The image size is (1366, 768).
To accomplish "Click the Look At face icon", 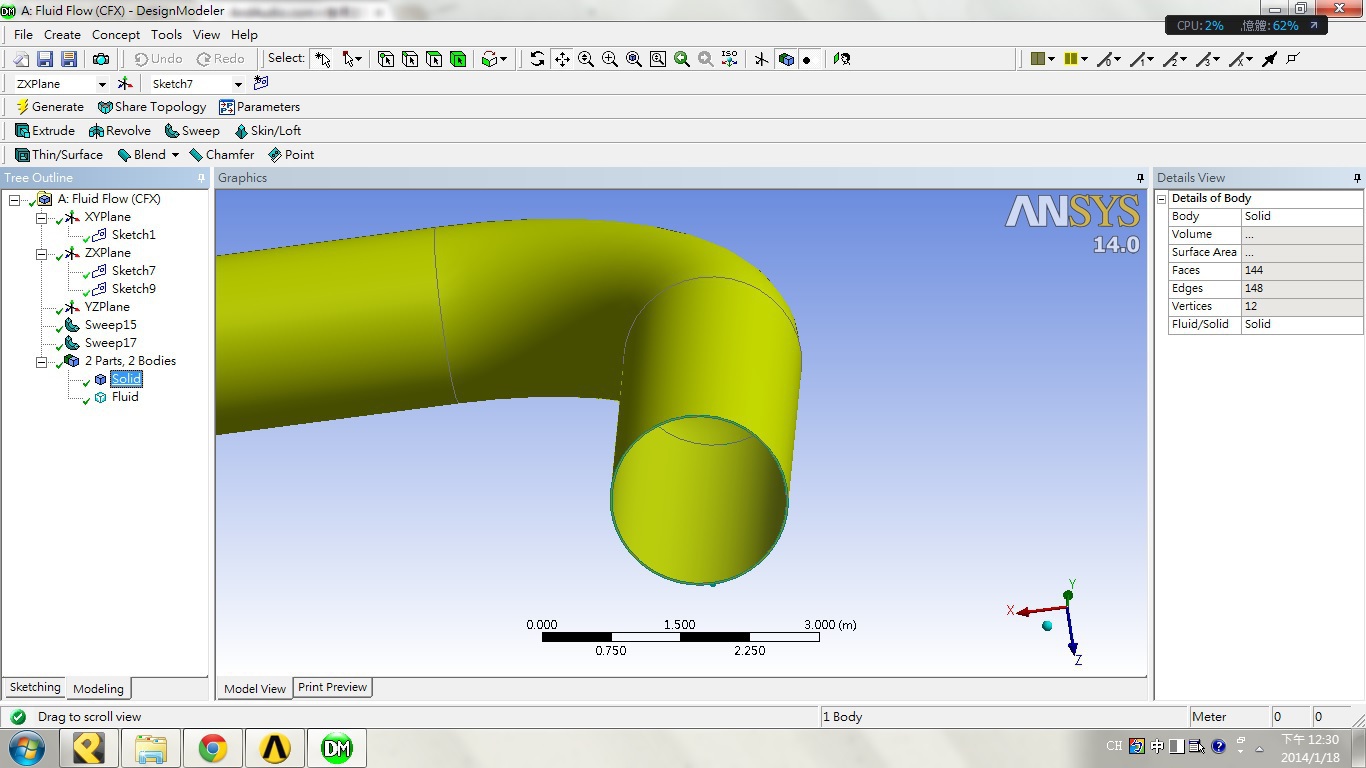I will [842, 59].
